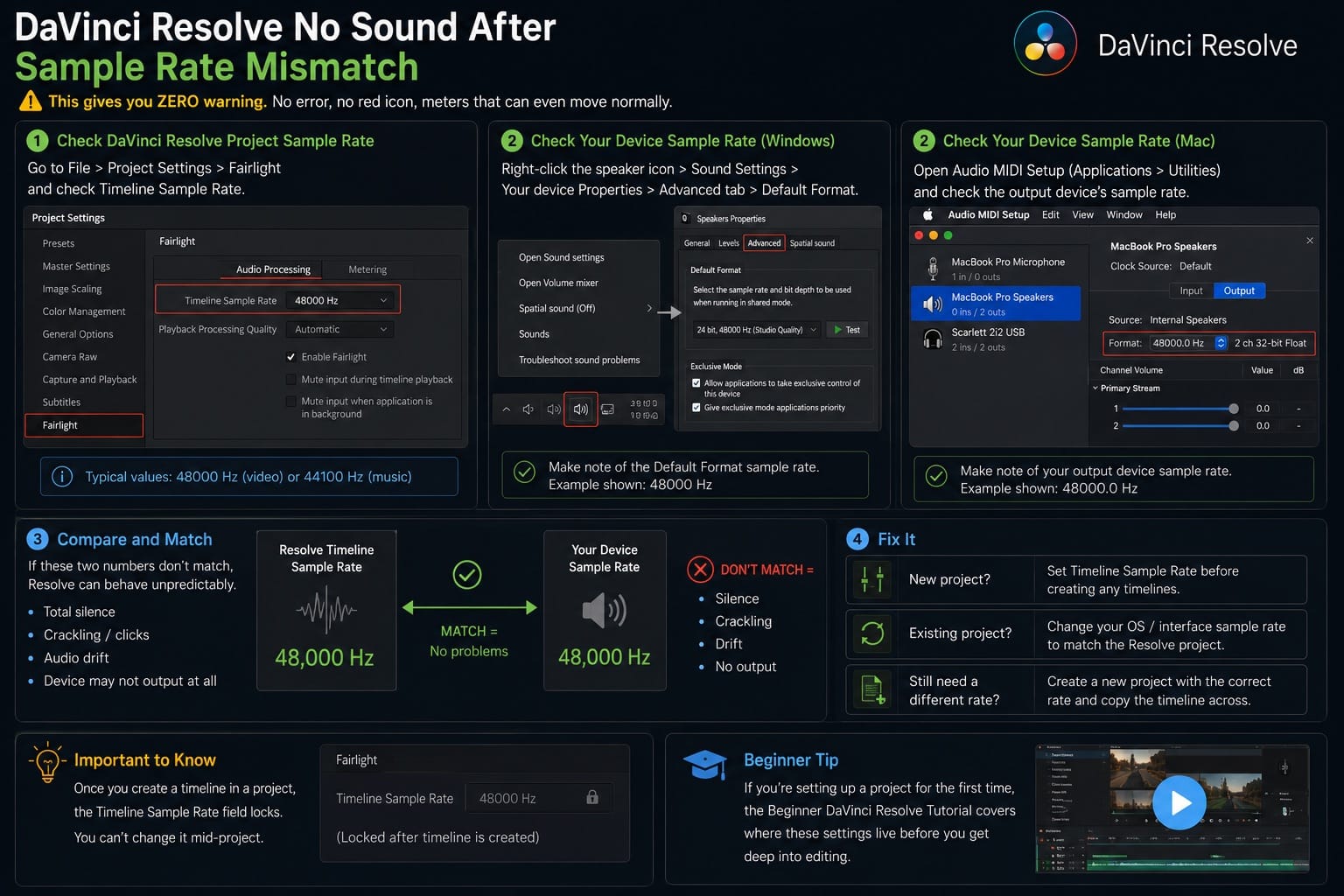Select Color Management in Project Settings sidebar
This screenshot has width=1344, height=896.
(84, 311)
